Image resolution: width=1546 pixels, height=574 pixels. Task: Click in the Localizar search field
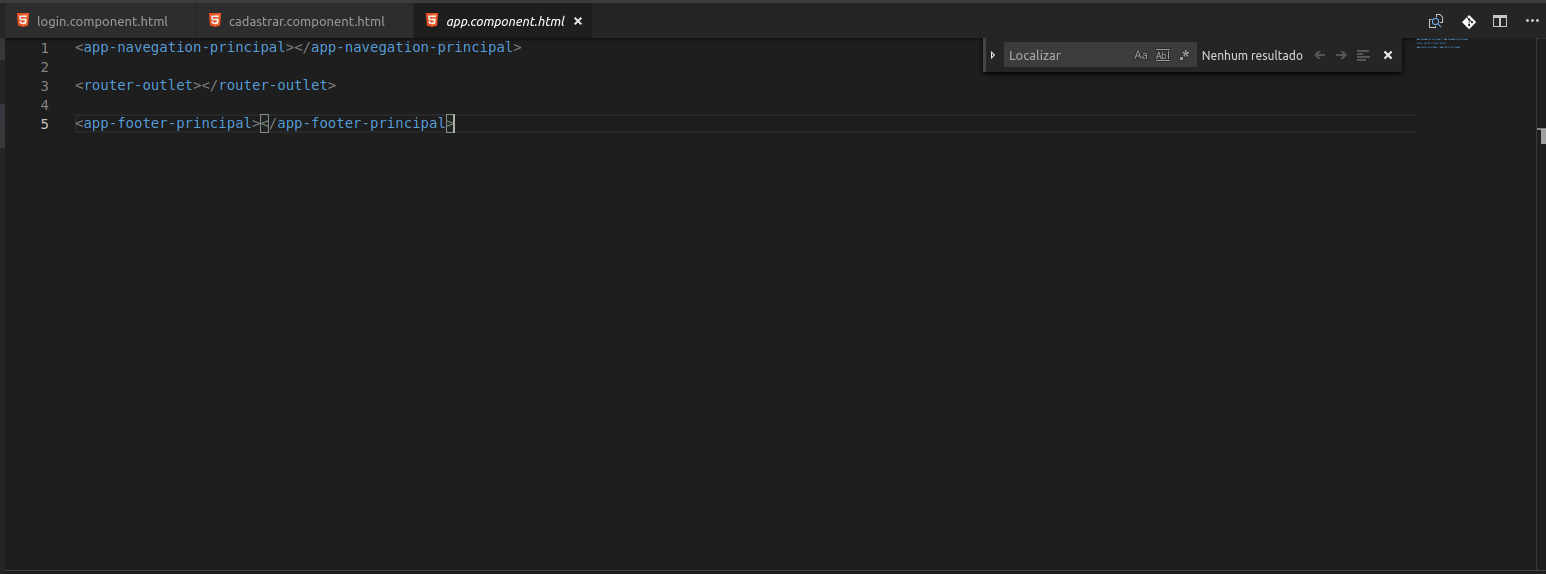coord(1068,55)
